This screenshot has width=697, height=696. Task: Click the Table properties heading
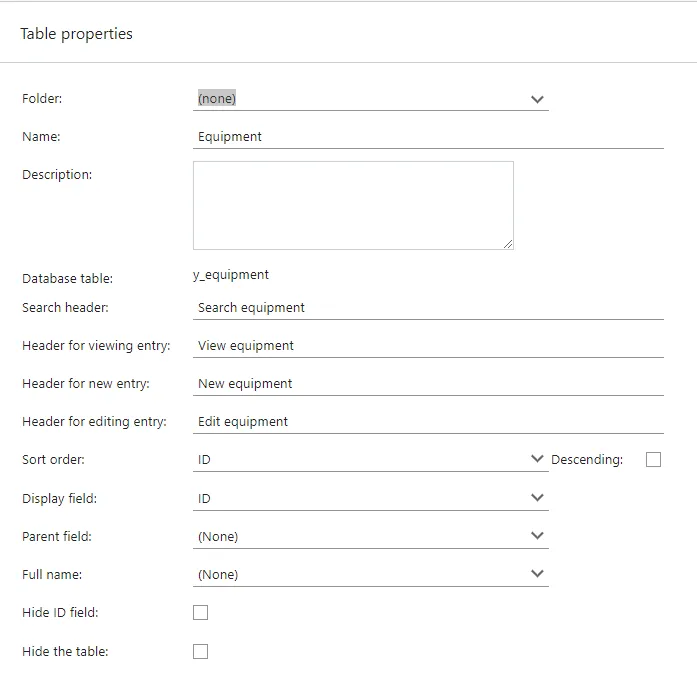pyautogui.click(x=76, y=34)
